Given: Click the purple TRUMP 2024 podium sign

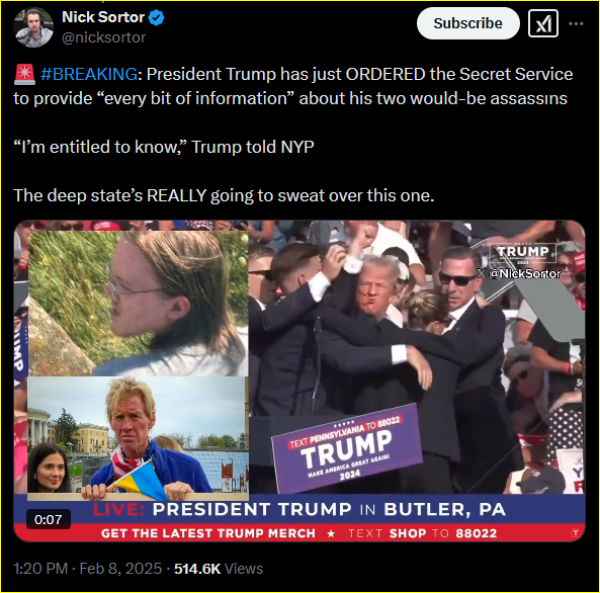Looking at the screenshot, I should (x=347, y=448).
